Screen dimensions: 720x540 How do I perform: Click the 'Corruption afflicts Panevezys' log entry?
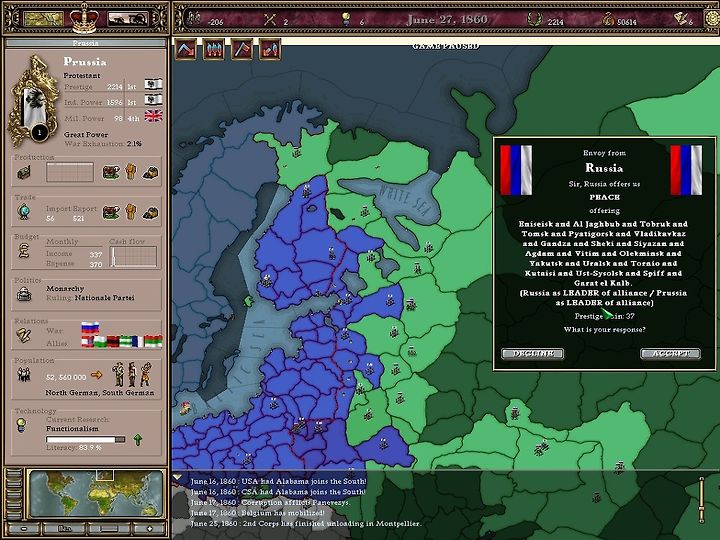[x=270, y=502]
